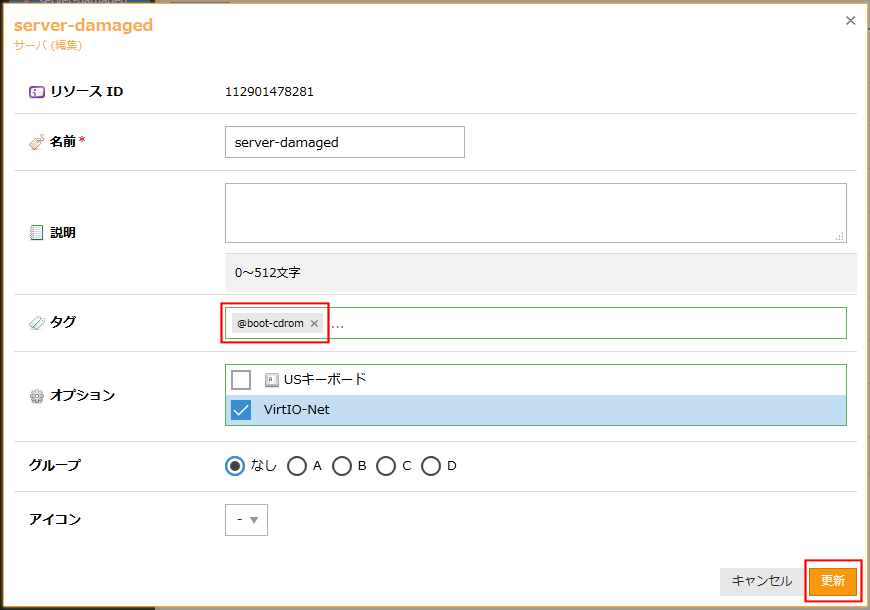Image resolution: width=870 pixels, height=610 pixels.
Task: Click the Resource ID icon
Action: pyautogui.click(x=37, y=92)
